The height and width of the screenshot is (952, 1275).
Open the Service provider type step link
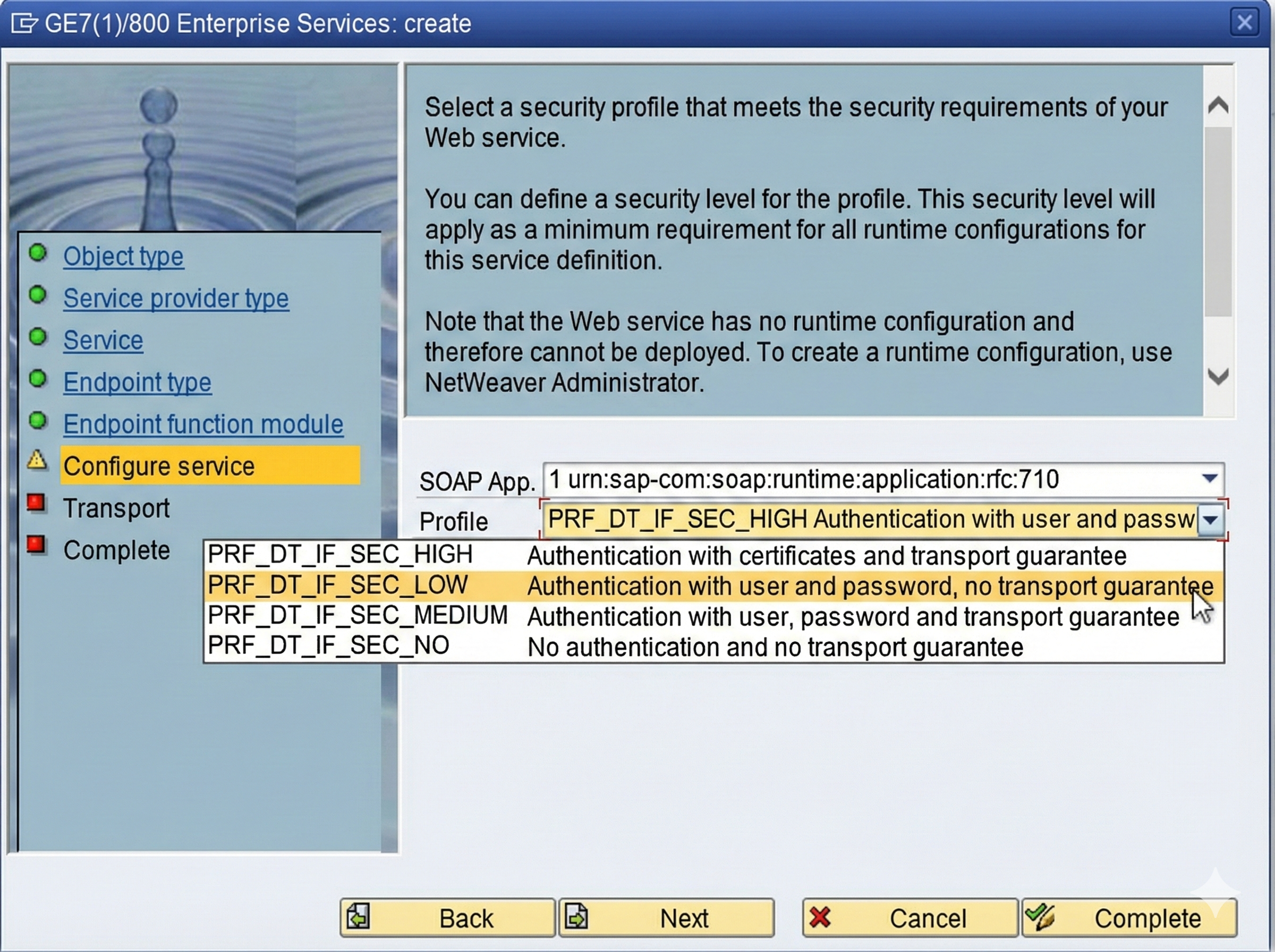(176, 299)
